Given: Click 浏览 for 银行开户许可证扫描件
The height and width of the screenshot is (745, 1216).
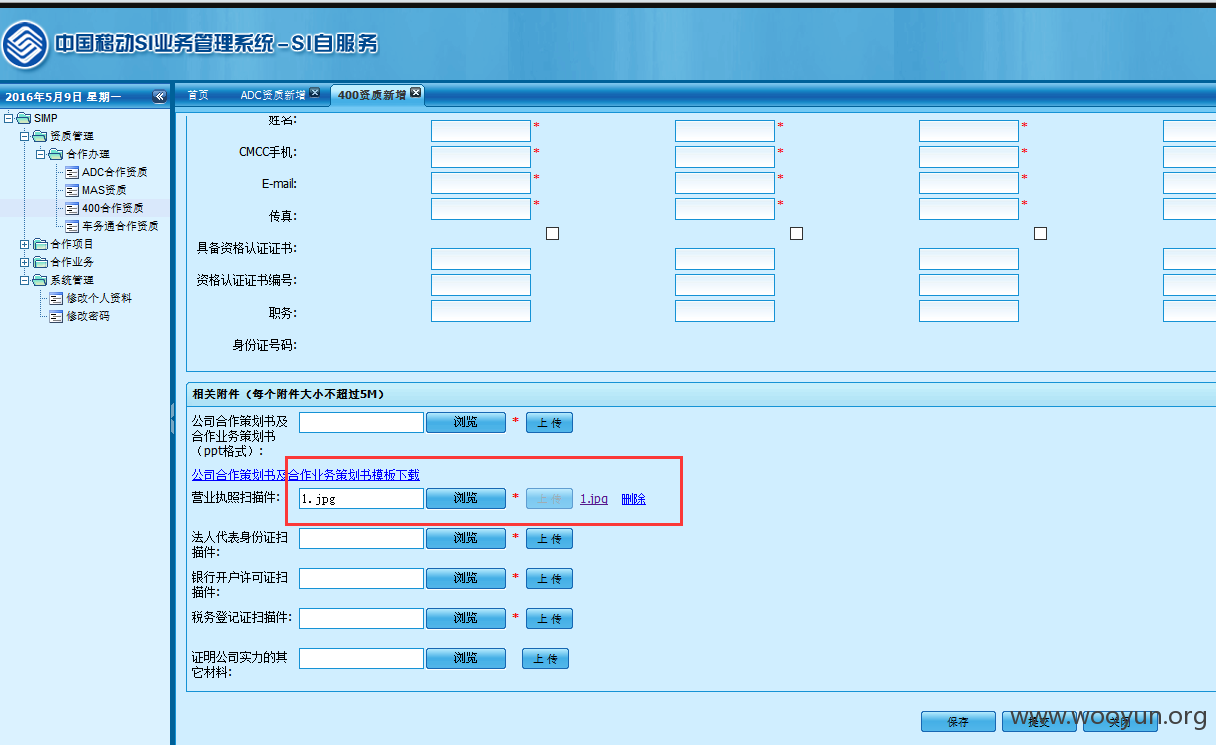Looking at the screenshot, I should [466, 578].
